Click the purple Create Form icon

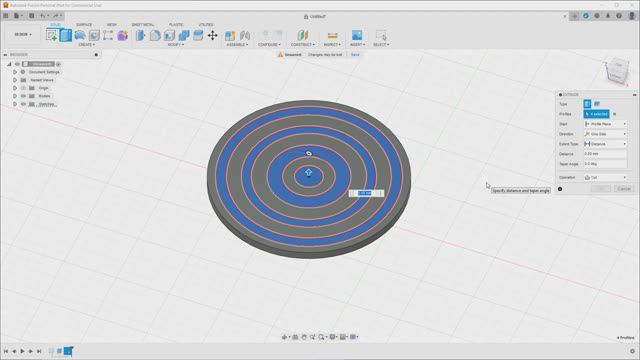pyautogui.click(x=122, y=36)
